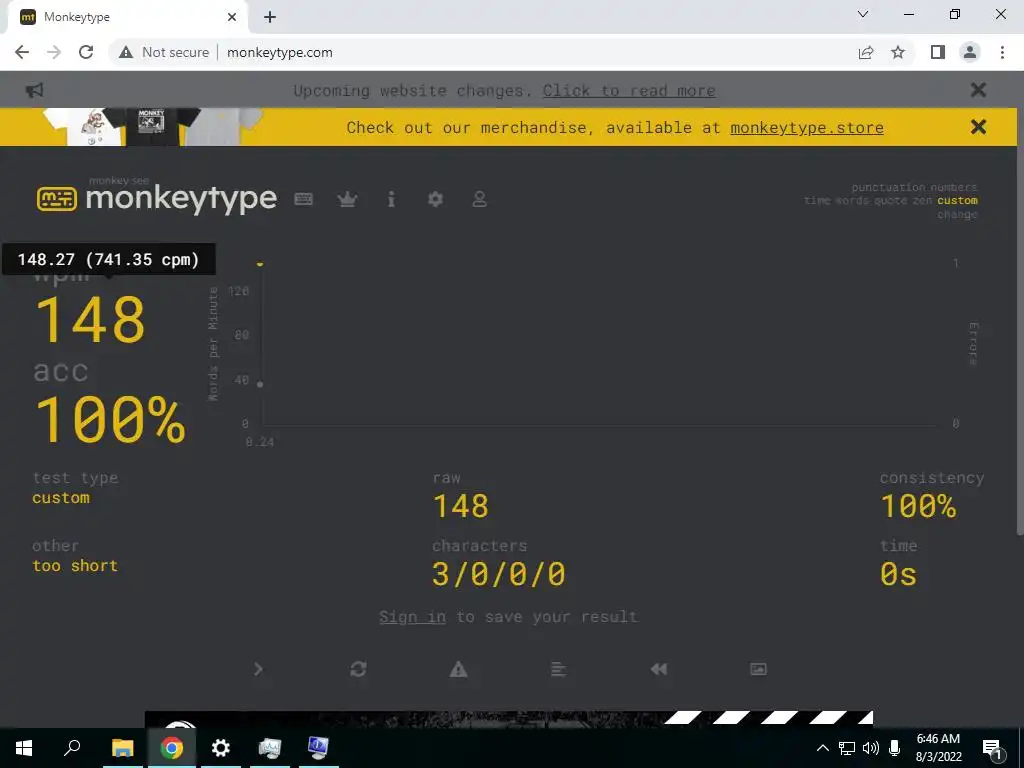Open the volume control in the tray
The width and height of the screenshot is (1024, 768).
pyautogui.click(x=871, y=748)
